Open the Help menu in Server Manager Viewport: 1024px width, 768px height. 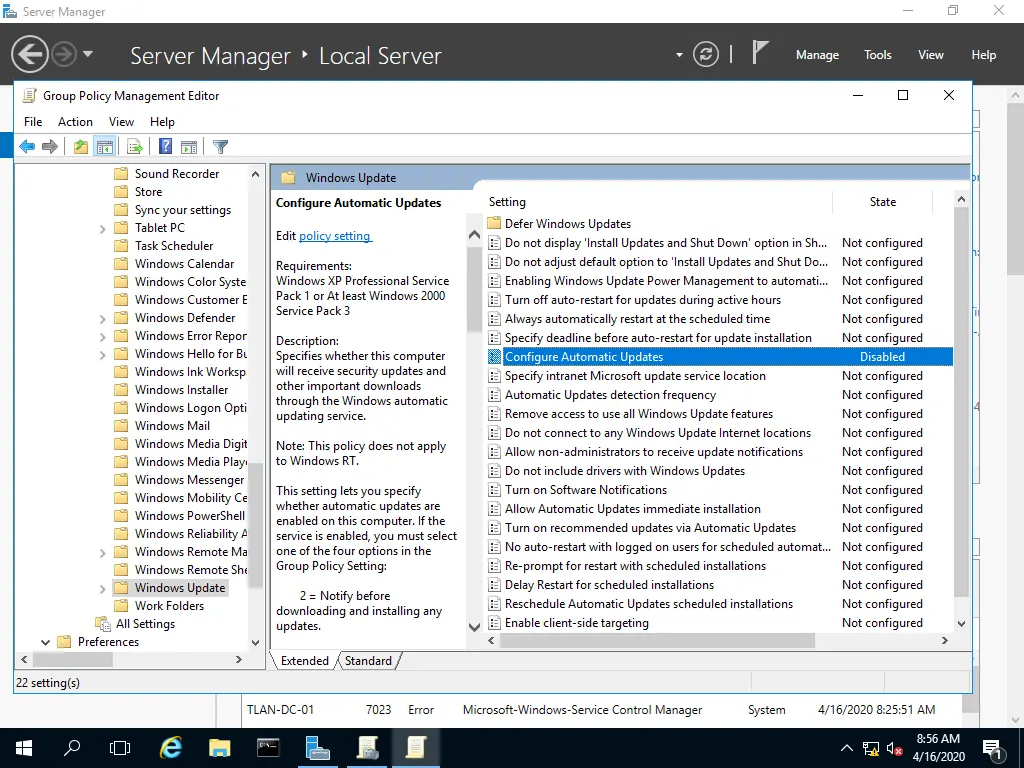[984, 55]
